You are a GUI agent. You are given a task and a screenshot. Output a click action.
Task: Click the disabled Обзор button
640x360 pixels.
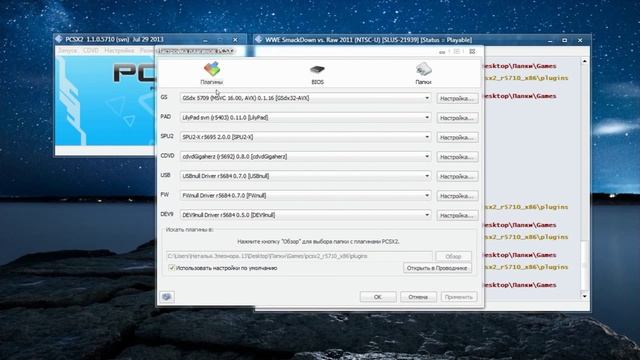pos(453,256)
